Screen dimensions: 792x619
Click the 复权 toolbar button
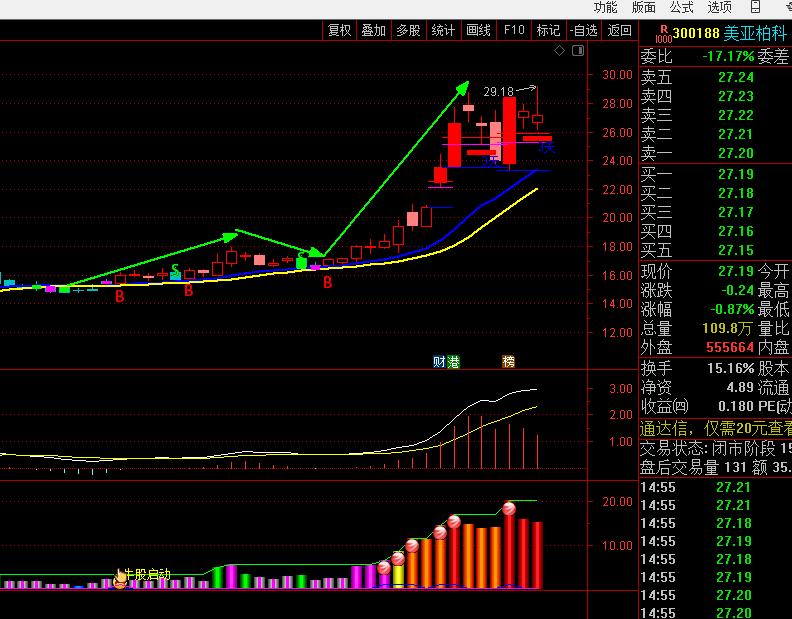point(339,31)
